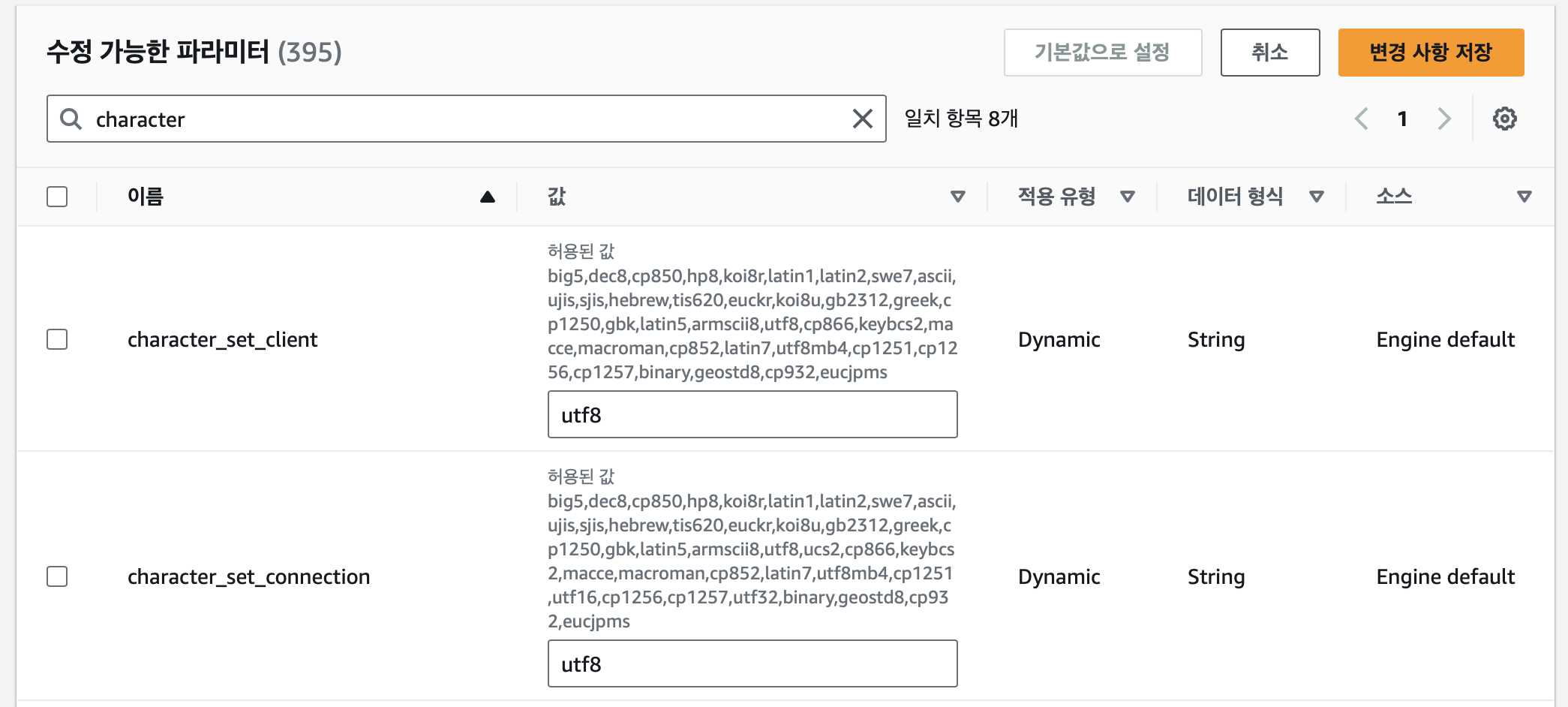Image resolution: width=1568 pixels, height=707 pixels.
Task: Click Engine default in character_set_connection row
Action: (x=1446, y=576)
